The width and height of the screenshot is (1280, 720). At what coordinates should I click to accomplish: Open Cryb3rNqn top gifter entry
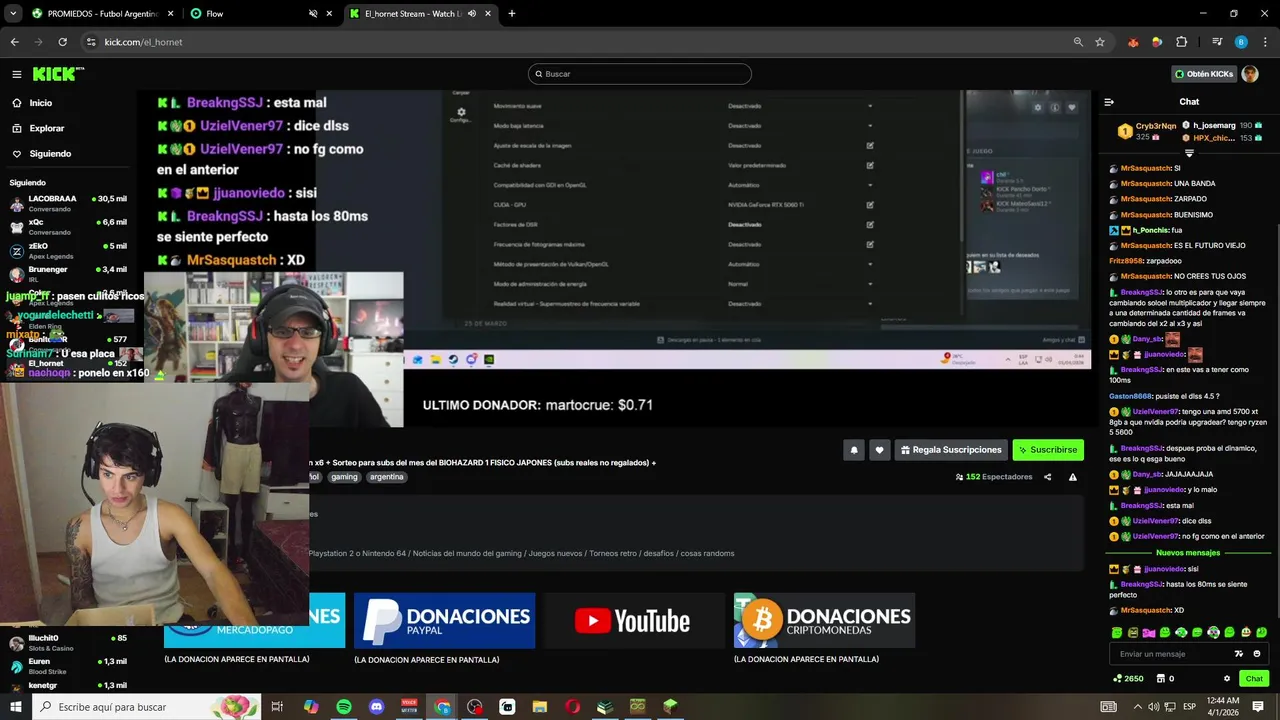(1147, 129)
